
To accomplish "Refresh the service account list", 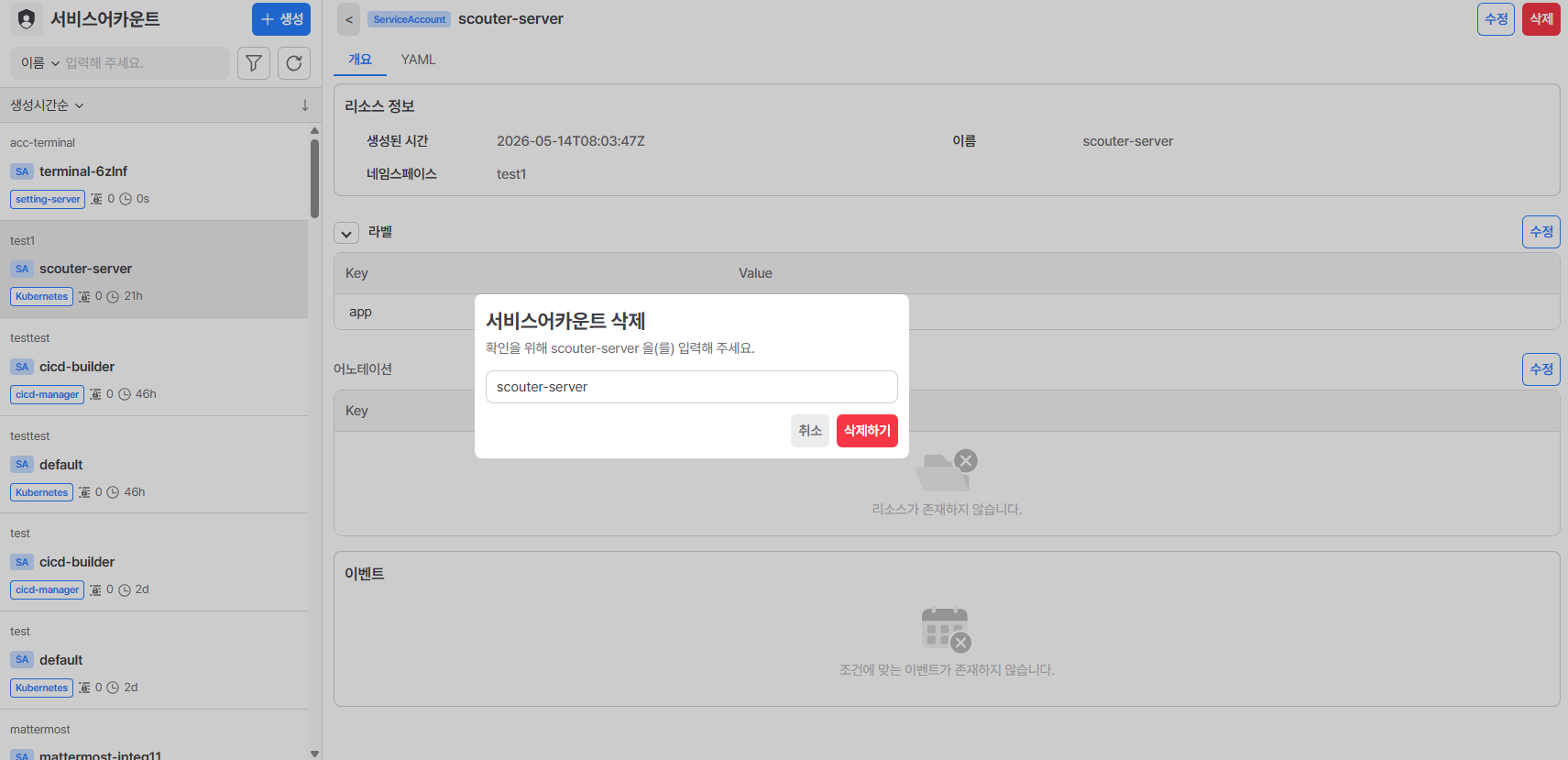I will click(294, 63).
